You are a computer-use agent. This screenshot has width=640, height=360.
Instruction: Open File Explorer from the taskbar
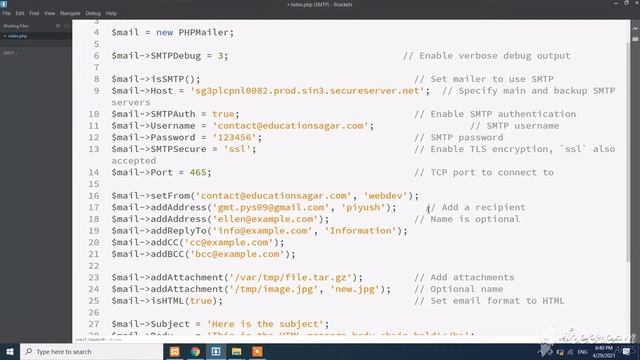coord(236,351)
